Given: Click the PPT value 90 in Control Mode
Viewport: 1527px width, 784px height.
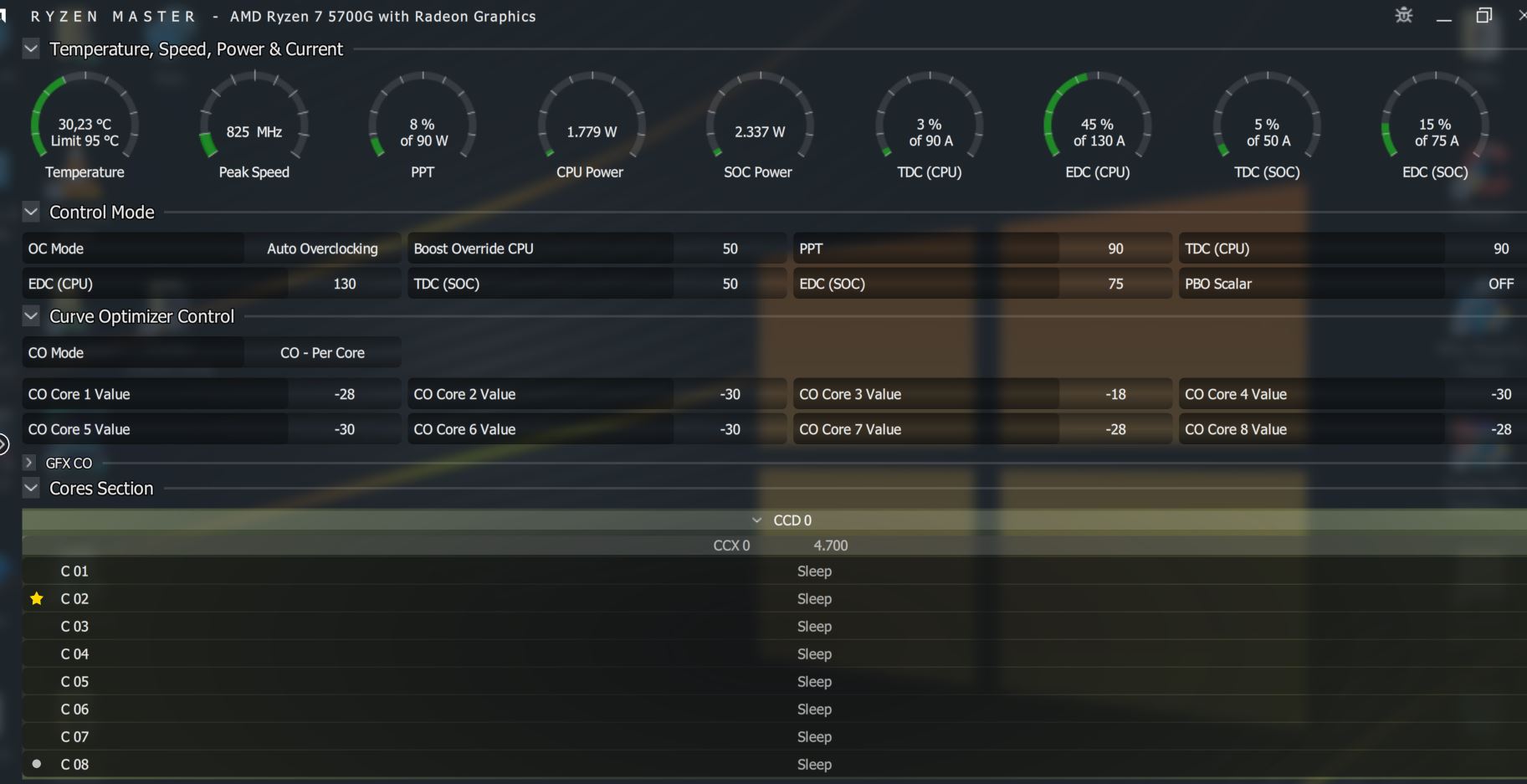Looking at the screenshot, I should (1115, 249).
